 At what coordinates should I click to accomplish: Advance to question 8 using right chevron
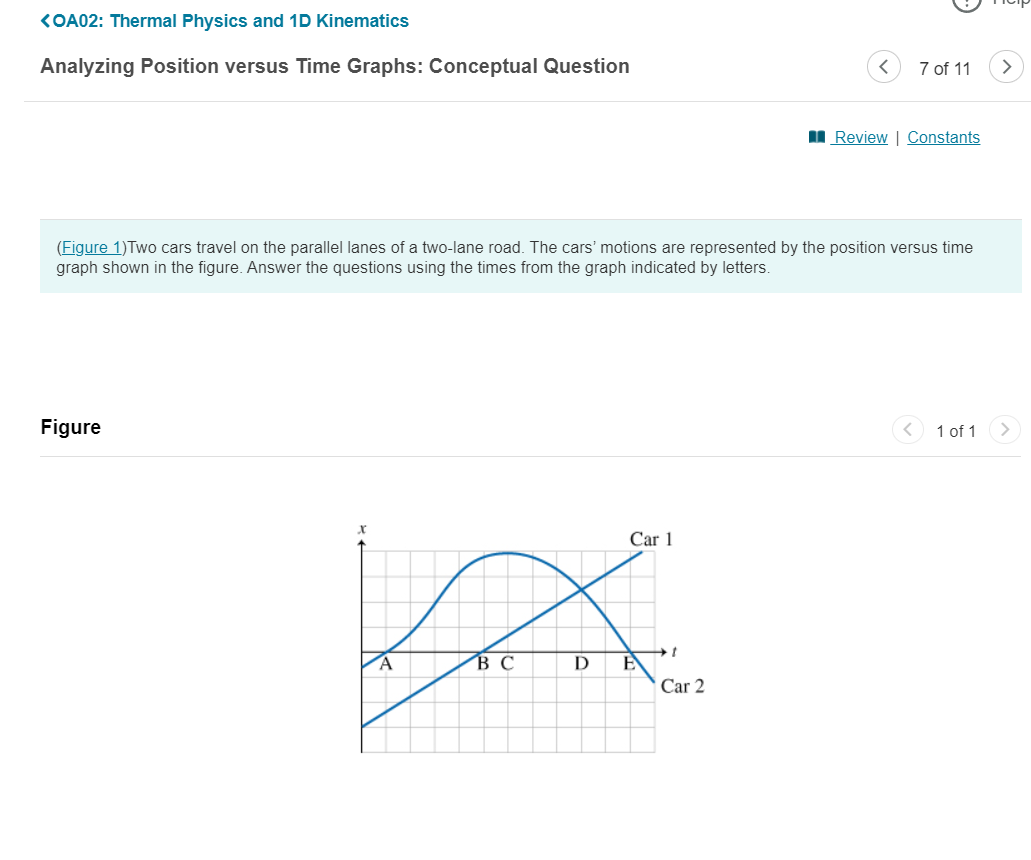pyautogui.click(x=1006, y=66)
